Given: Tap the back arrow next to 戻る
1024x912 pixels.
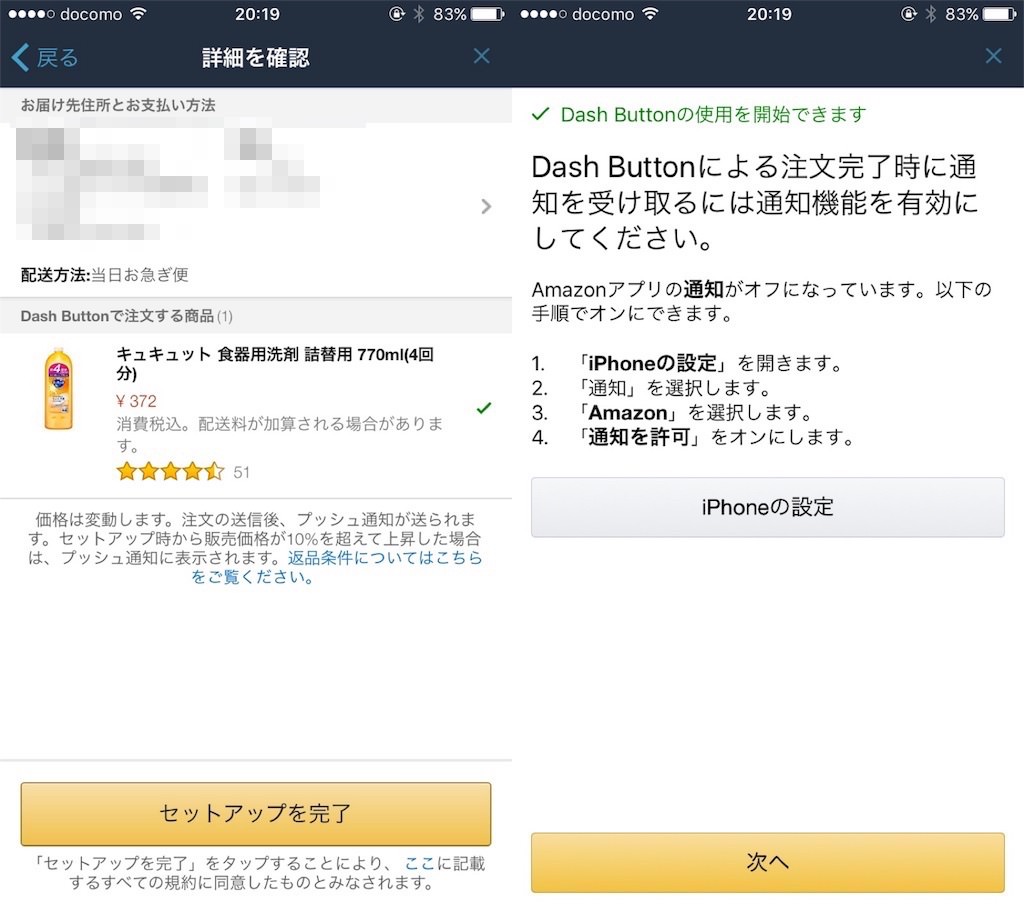Looking at the screenshot, I should point(18,56).
